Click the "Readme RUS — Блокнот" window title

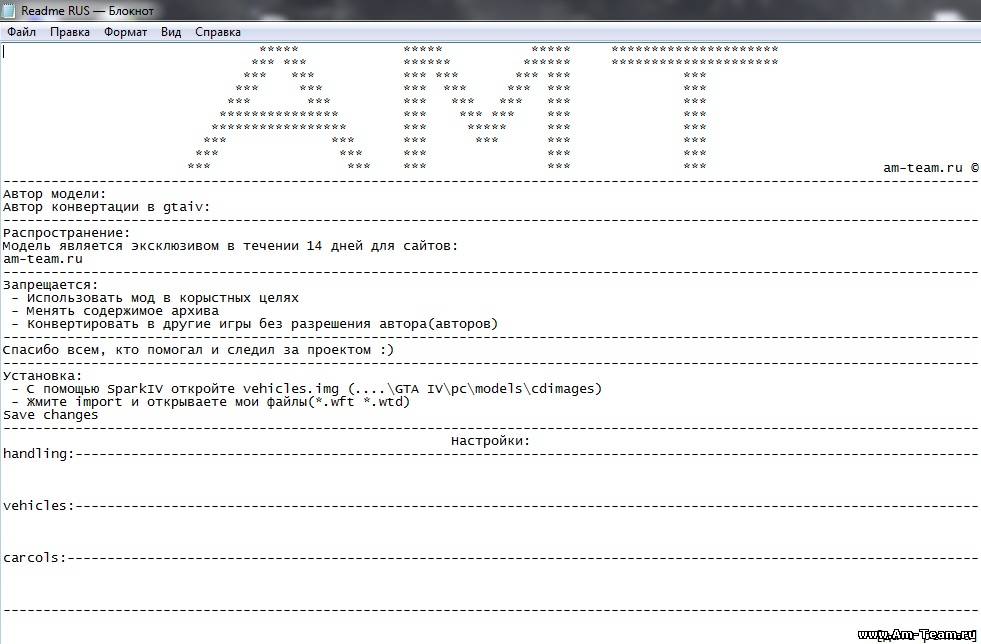pos(88,11)
